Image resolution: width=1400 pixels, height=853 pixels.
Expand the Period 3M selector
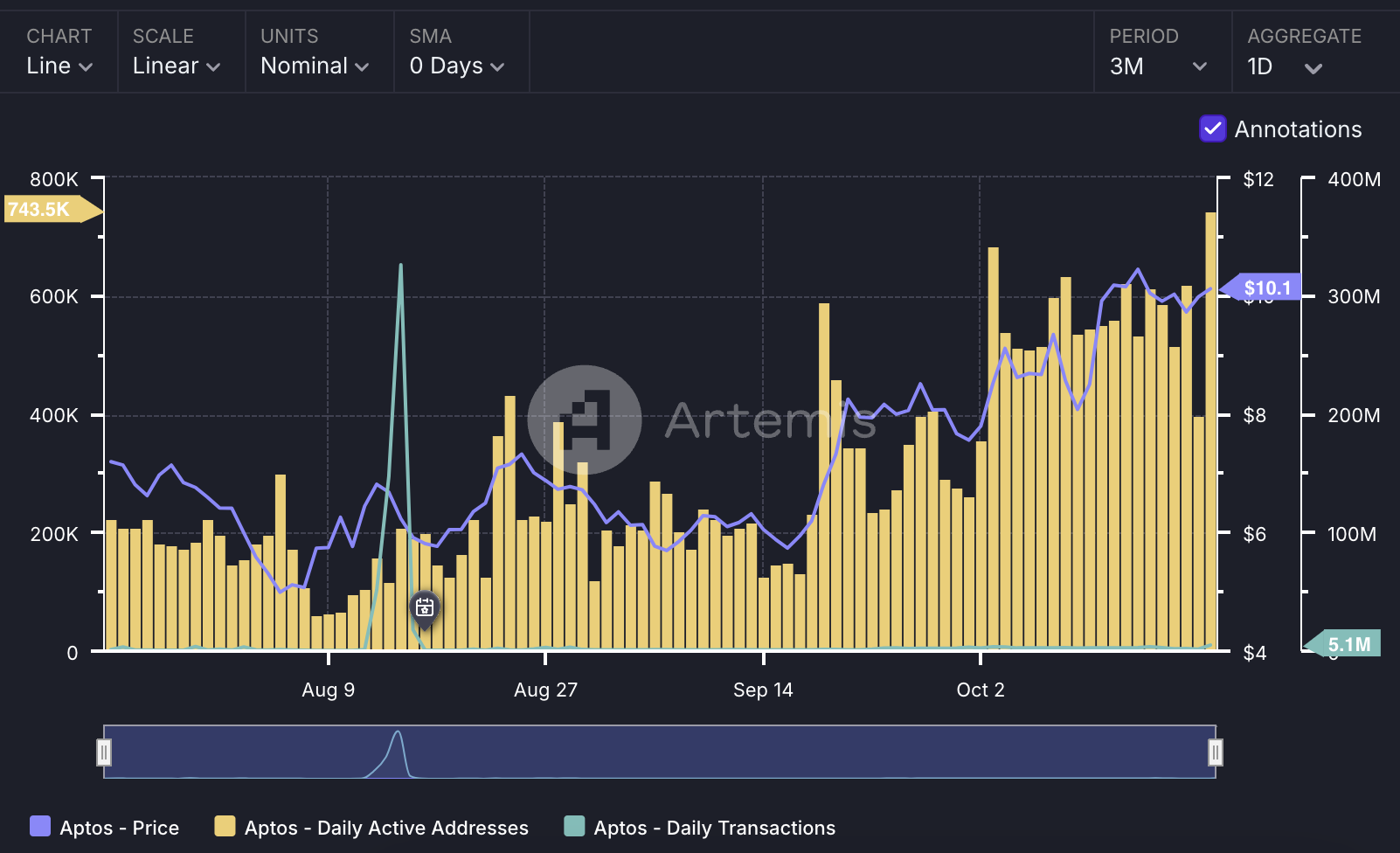click(1157, 66)
